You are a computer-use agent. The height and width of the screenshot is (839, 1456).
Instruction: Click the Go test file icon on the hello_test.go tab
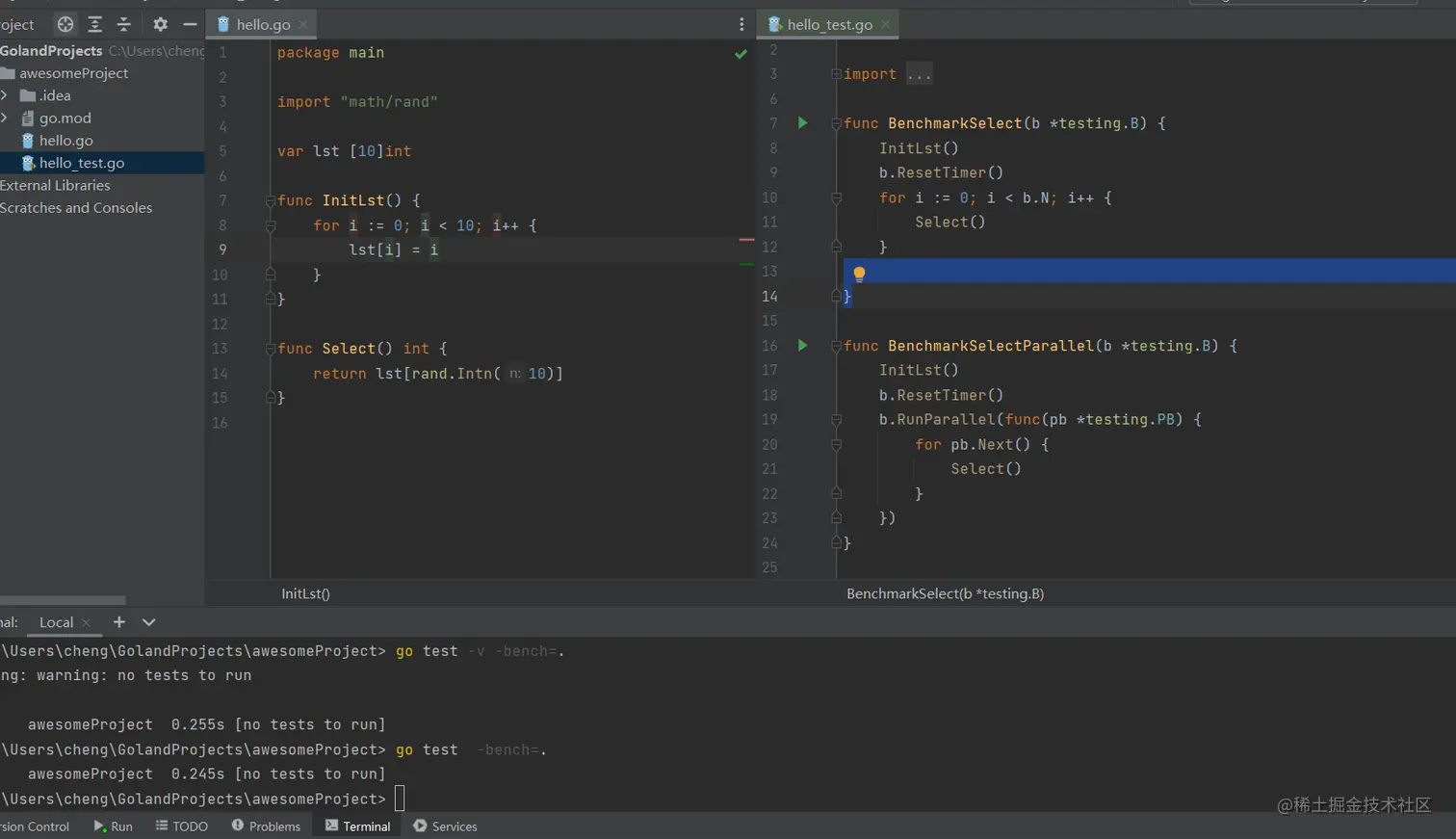tap(774, 24)
